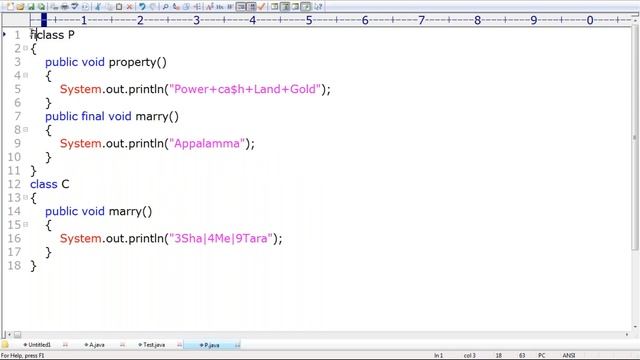The image size is (640, 360).
Task: Save the current file with Save icon
Action: 31,7
